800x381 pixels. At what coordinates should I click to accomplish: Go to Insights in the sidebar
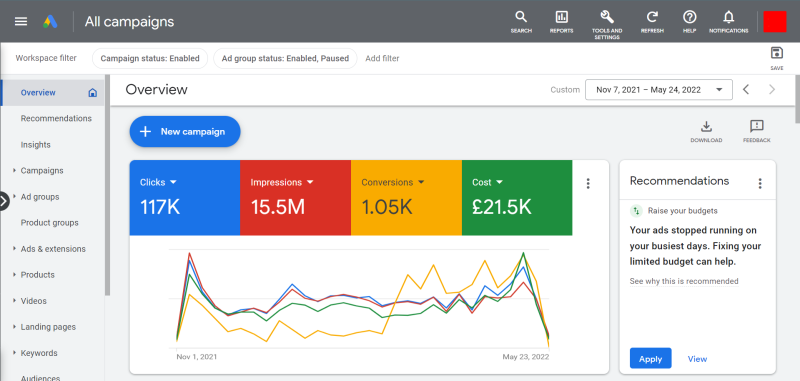(36, 145)
